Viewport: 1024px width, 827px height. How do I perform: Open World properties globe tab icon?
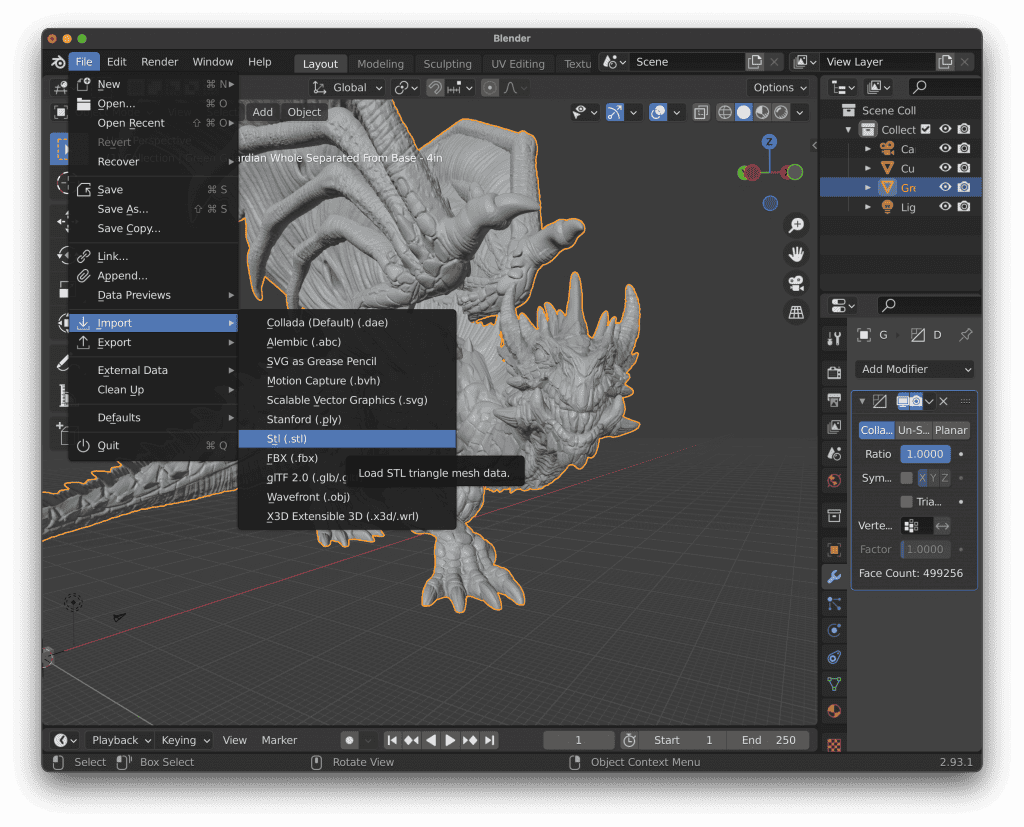pos(834,480)
